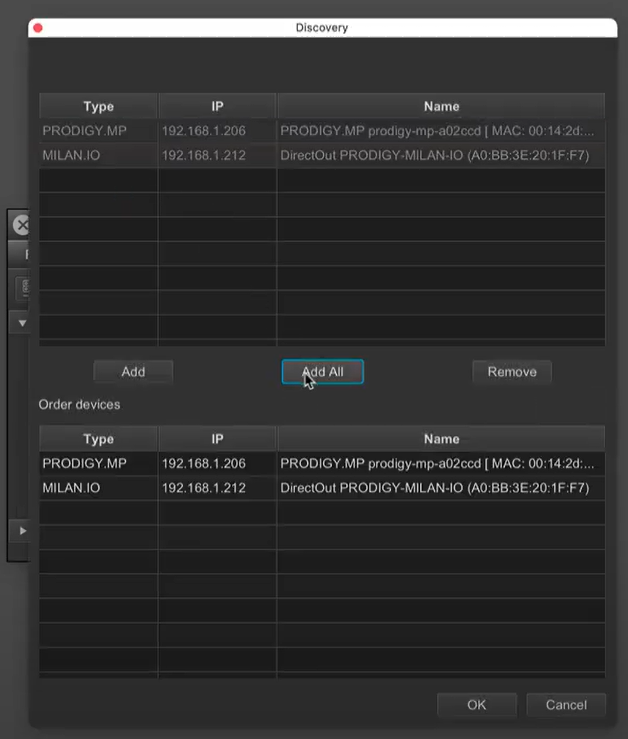Expand right arrow in background side panel
This screenshot has width=628, height=739.
(x=23, y=531)
